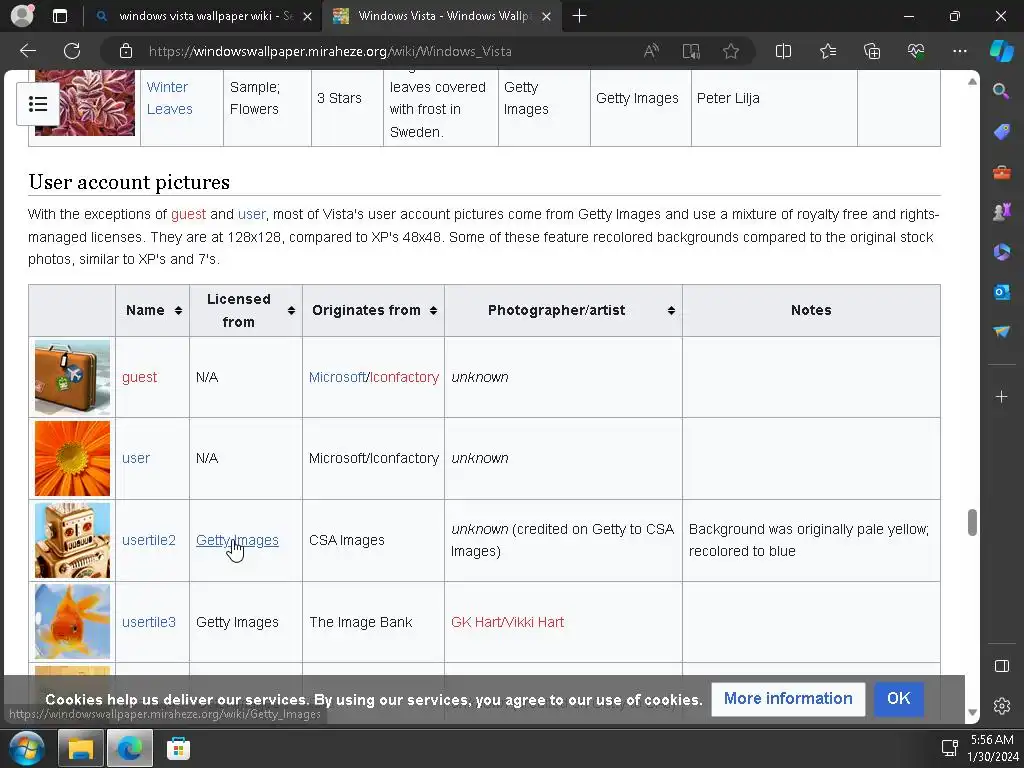
Task: Open sidebar Drop paper plane icon
Action: click(1001, 332)
